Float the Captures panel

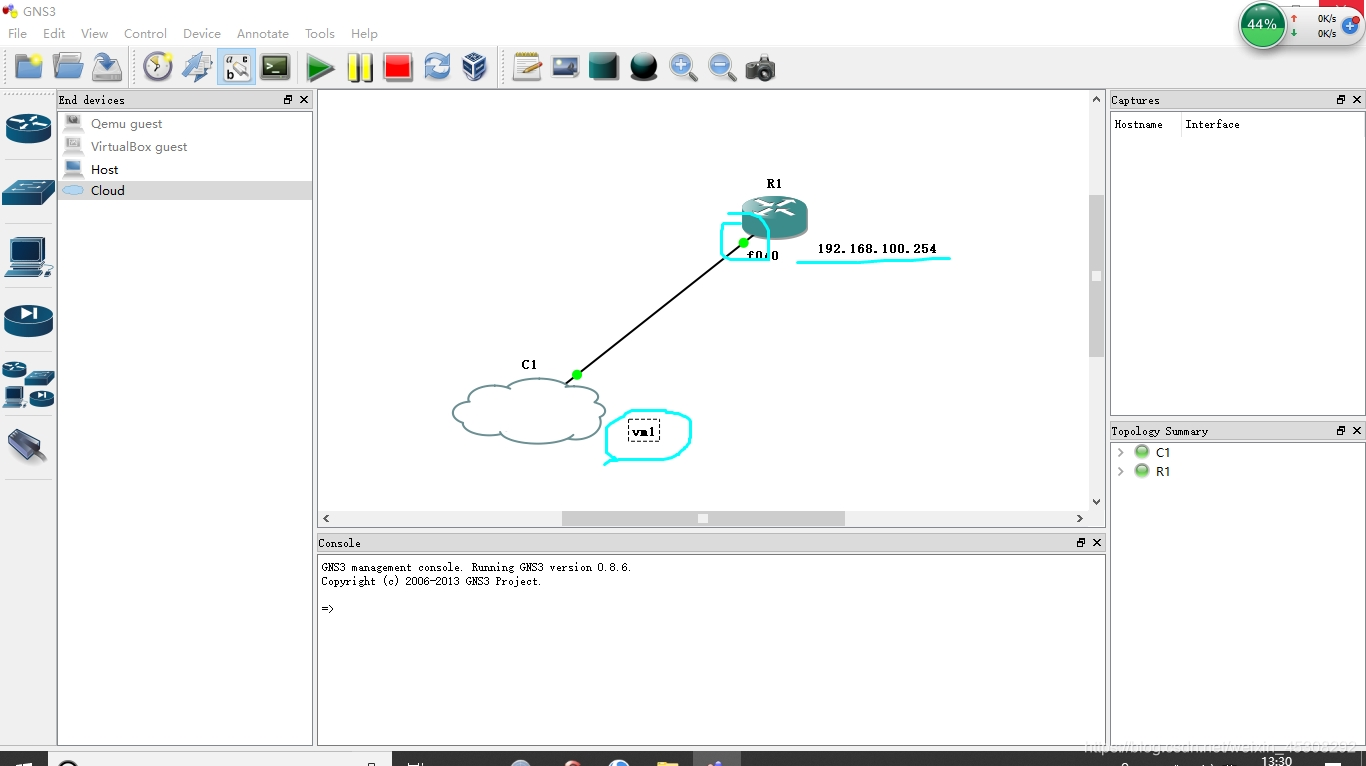[x=1341, y=100]
